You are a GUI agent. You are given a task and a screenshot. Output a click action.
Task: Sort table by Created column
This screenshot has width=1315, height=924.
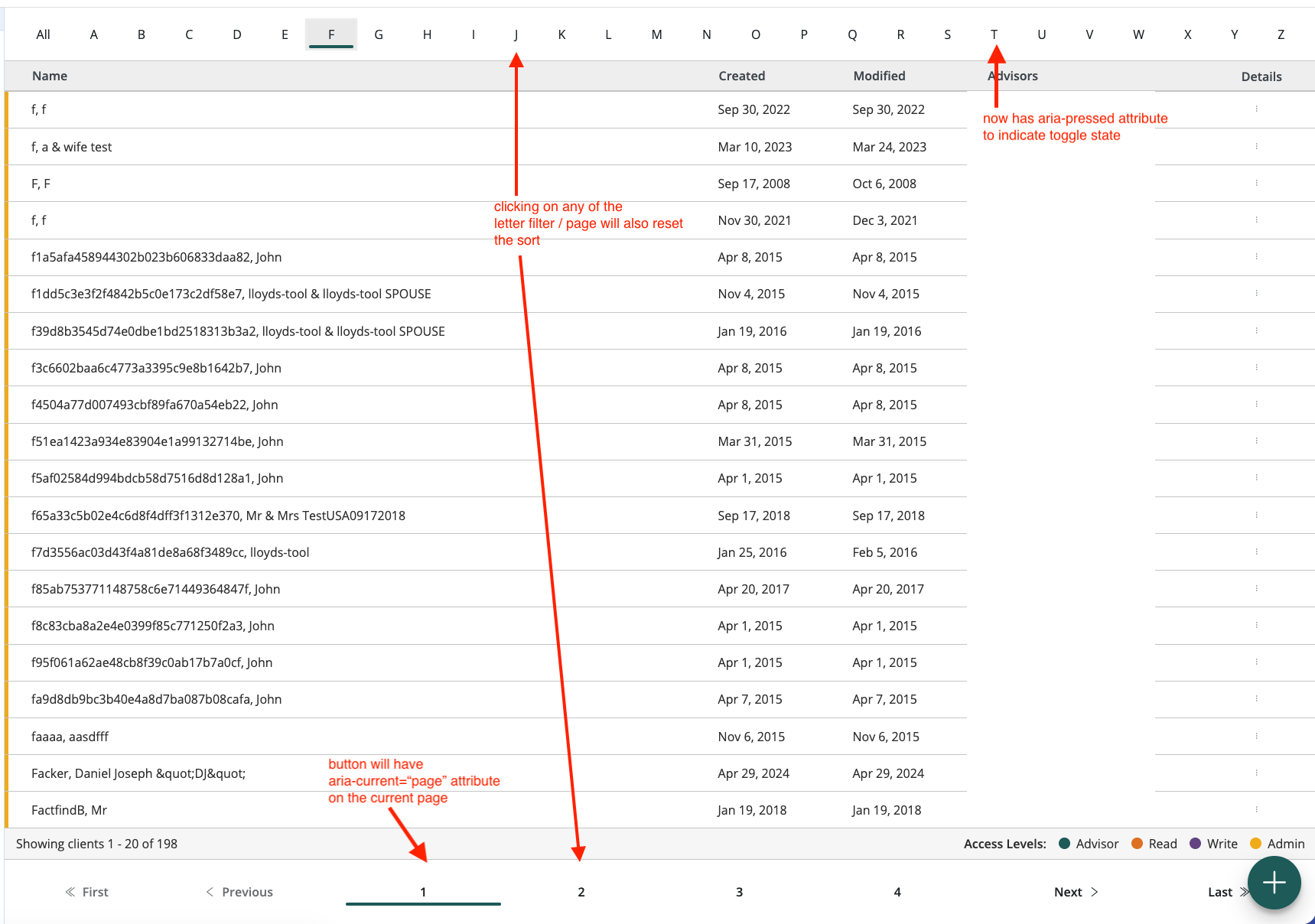pos(741,76)
